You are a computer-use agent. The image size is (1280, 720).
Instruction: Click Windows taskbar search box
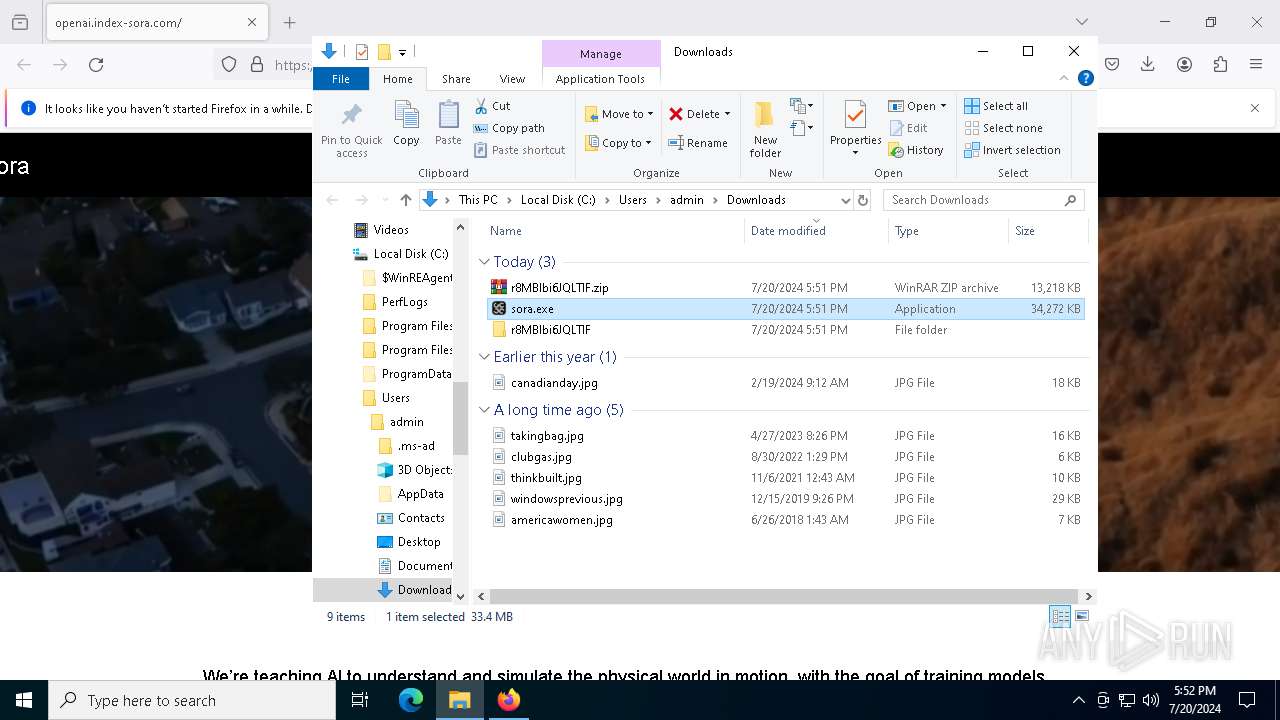pyautogui.click(x=192, y=700)
